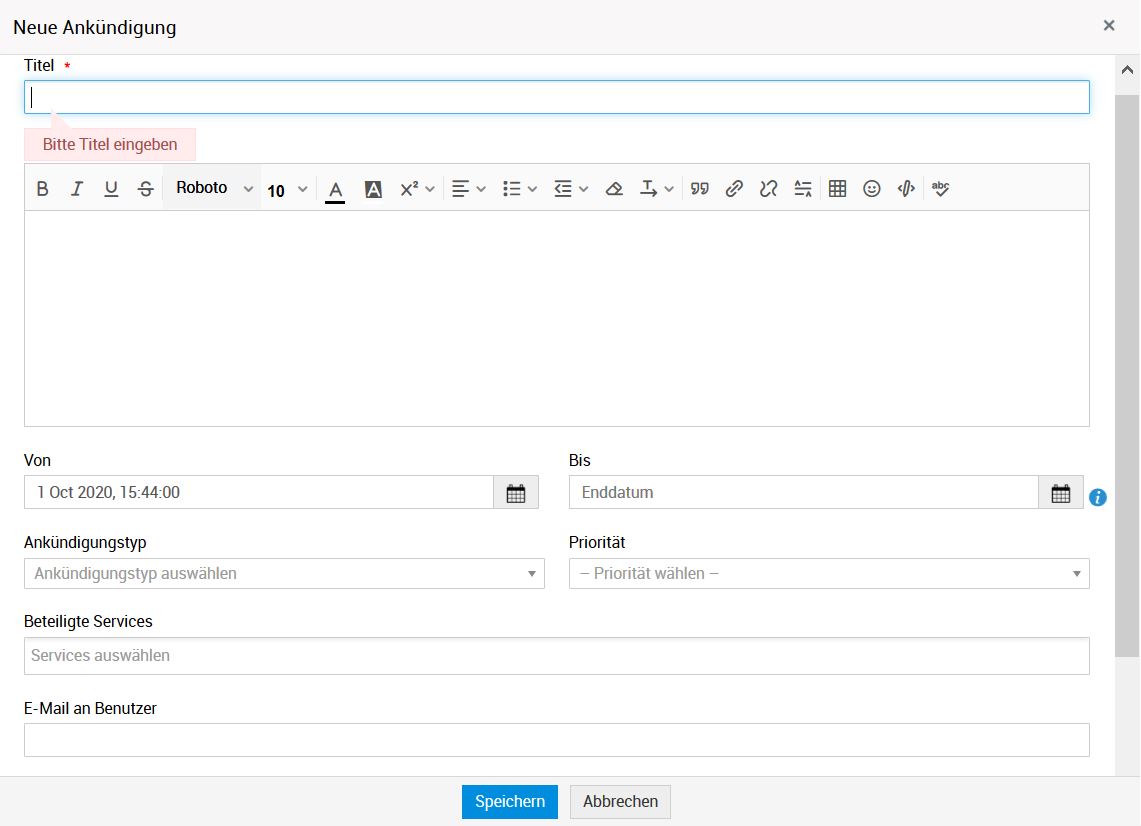The height and width of the screenshot is (826, 1141).
Task: Open the font size 10 dropdown
Action: click(x=287, y=190)
